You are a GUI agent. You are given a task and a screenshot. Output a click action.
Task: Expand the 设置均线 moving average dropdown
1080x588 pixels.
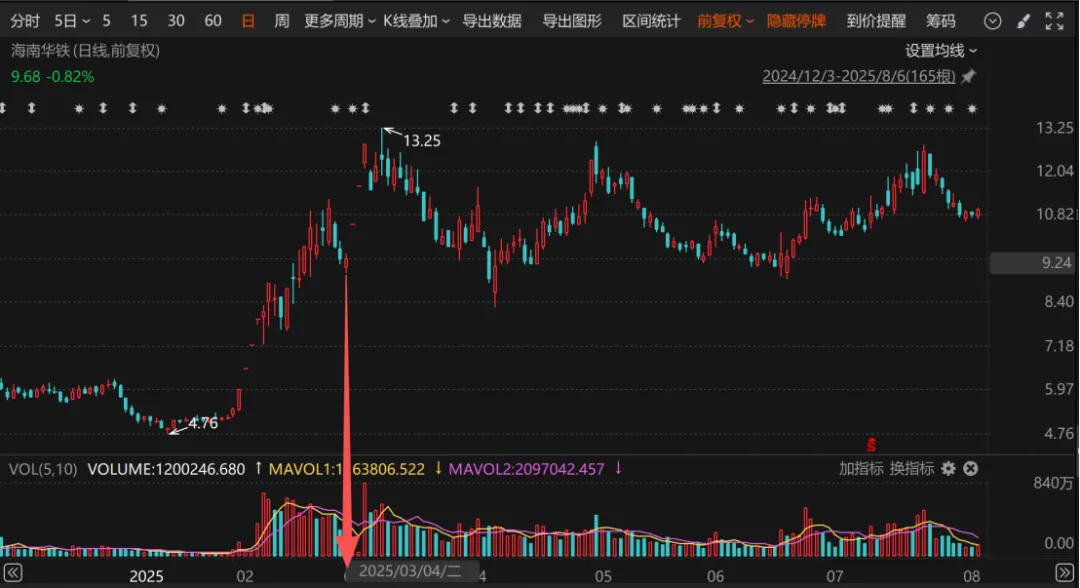941,51
